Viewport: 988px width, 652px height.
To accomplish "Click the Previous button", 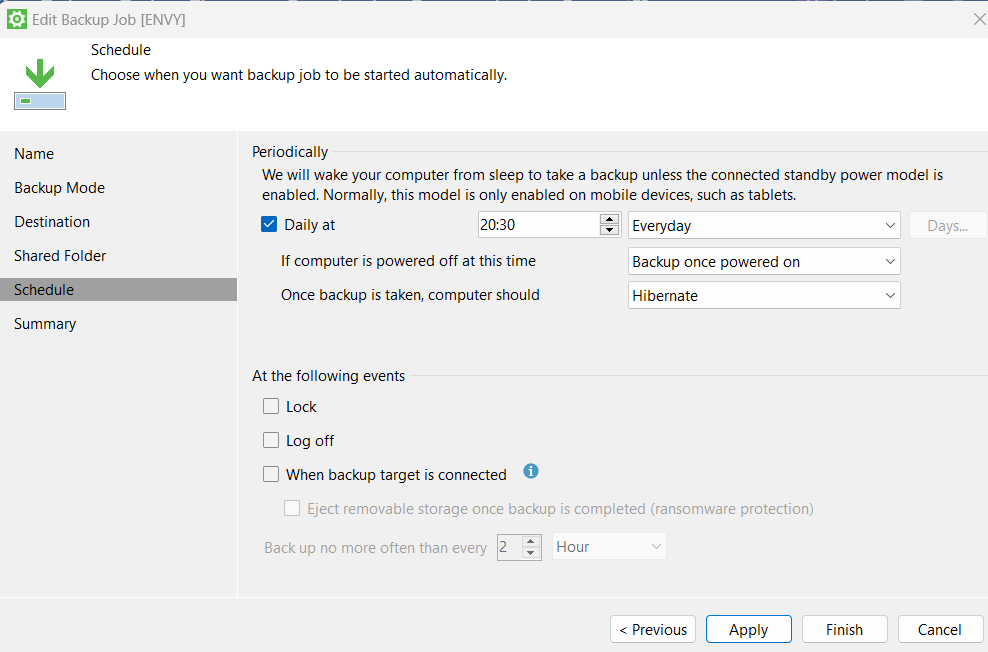I will coord(653,629).
